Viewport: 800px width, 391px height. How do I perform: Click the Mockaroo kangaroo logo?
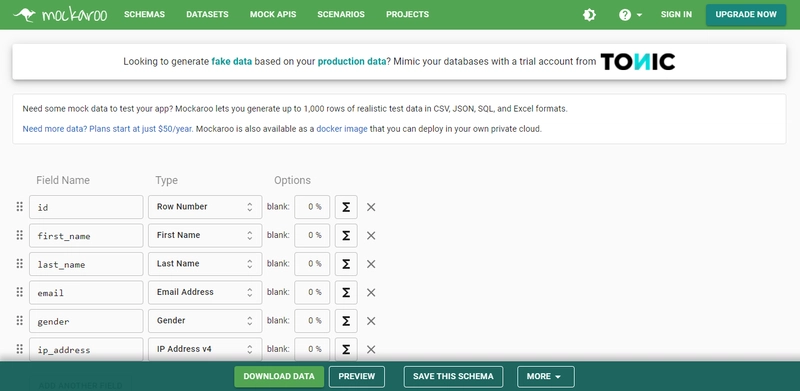click(x=60, y=15)
